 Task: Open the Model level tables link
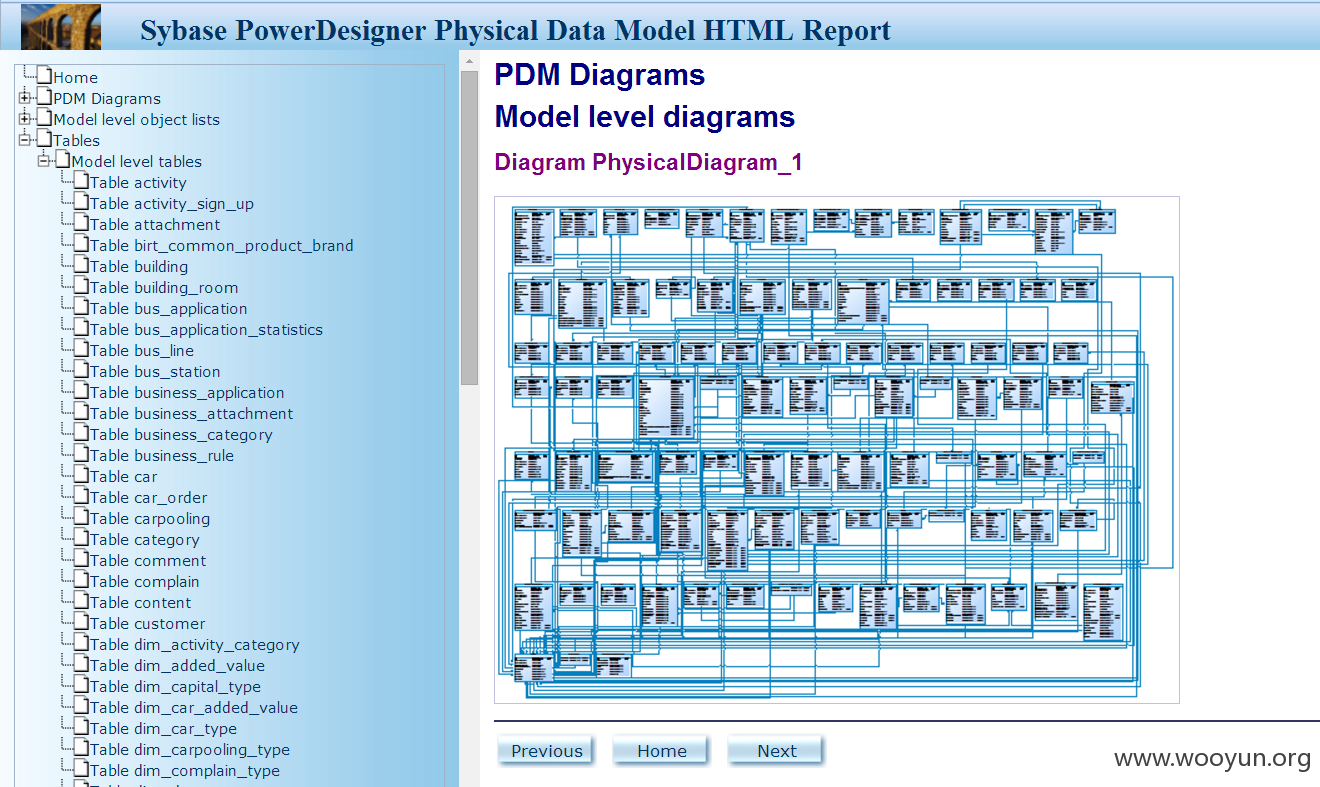[x=137, y=161]
